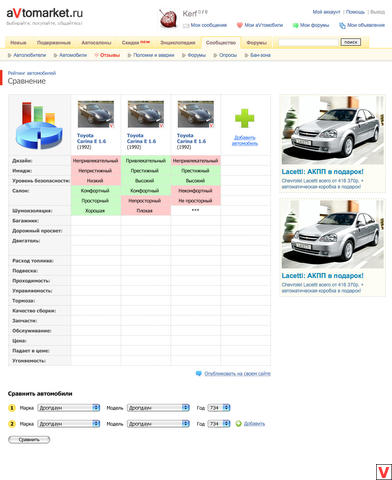Select the Отзывы submenu item

(107, 55)
